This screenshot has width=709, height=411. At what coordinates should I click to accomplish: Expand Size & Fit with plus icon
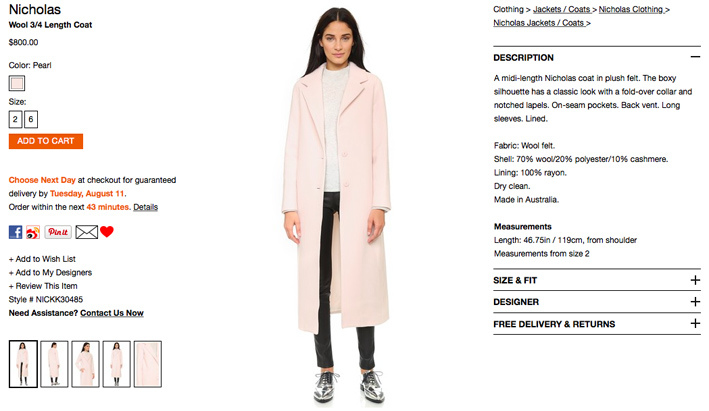point(695,280)
